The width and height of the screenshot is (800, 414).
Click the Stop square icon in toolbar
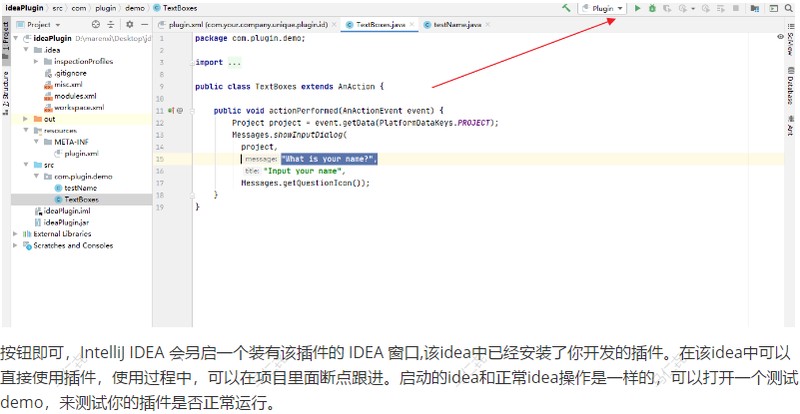[x=736, y=8]
